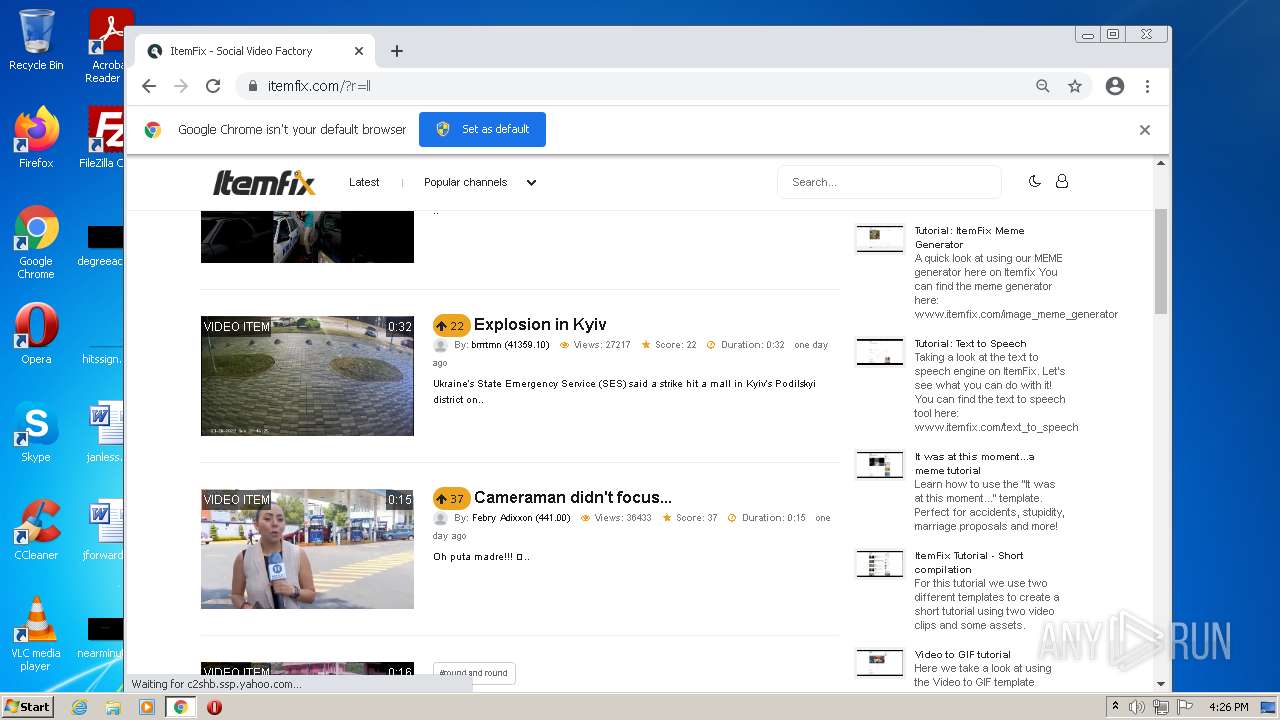Image resolution: width=1280 pixels, height=720 pixels.
Task: Bookmark this page with the star icon
Action: click(x=1075, y=86)
